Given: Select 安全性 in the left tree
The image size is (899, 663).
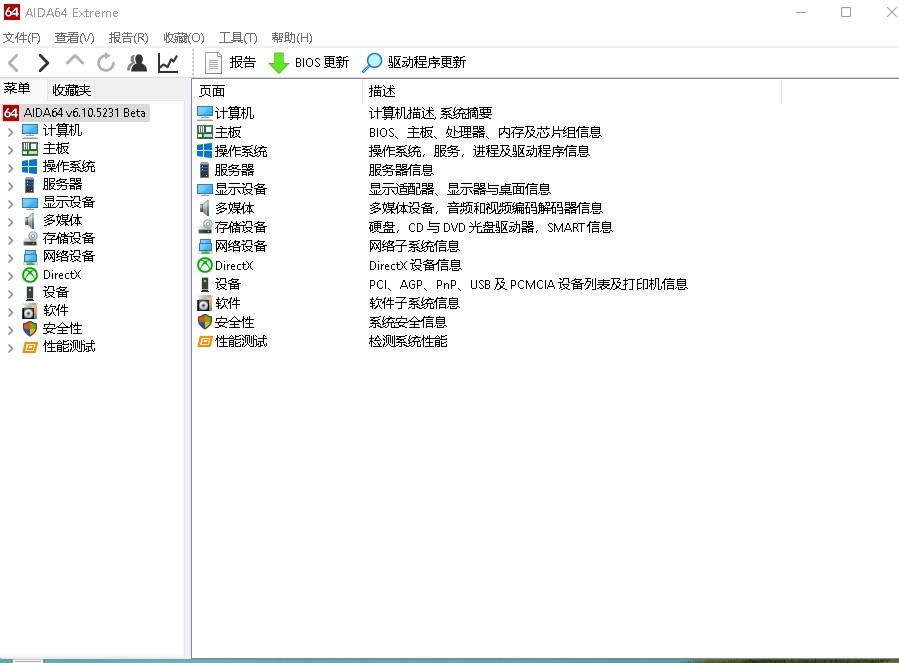Looking at the screenshot, I should pyautogui.click(x=62, y=329).
